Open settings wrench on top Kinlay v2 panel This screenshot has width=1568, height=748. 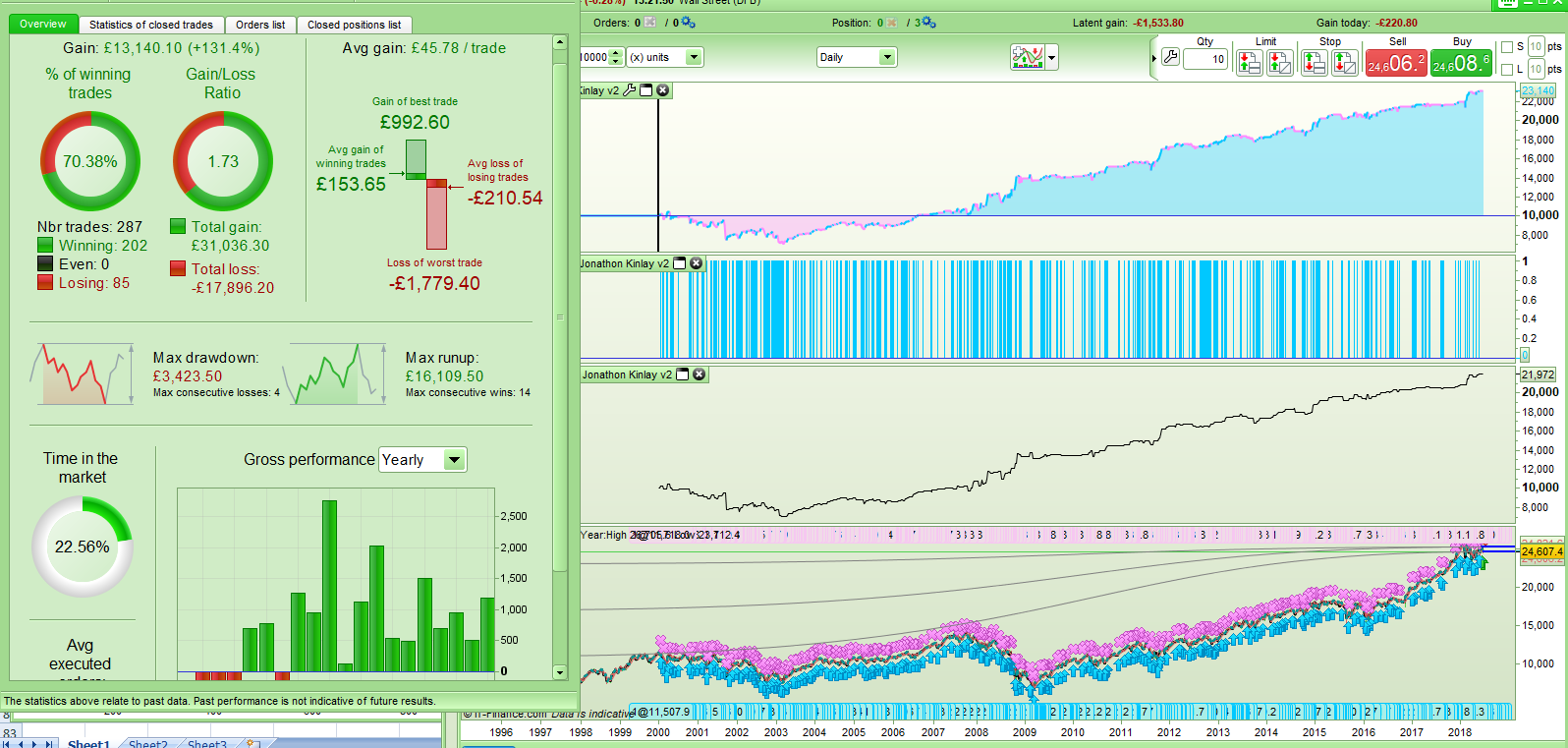[x=630, y=90]
